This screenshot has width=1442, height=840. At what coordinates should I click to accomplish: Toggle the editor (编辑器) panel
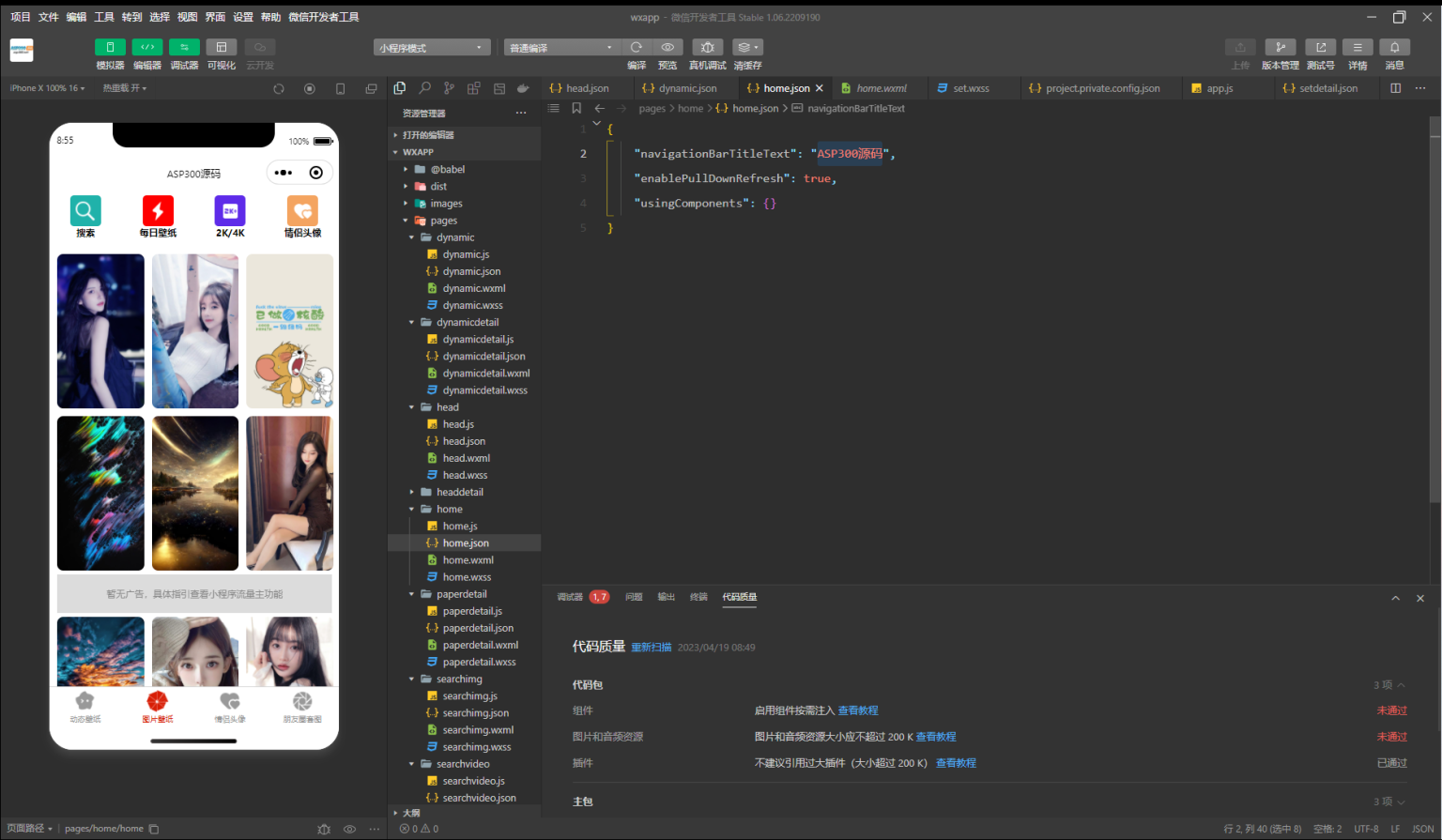click(147, 48)
